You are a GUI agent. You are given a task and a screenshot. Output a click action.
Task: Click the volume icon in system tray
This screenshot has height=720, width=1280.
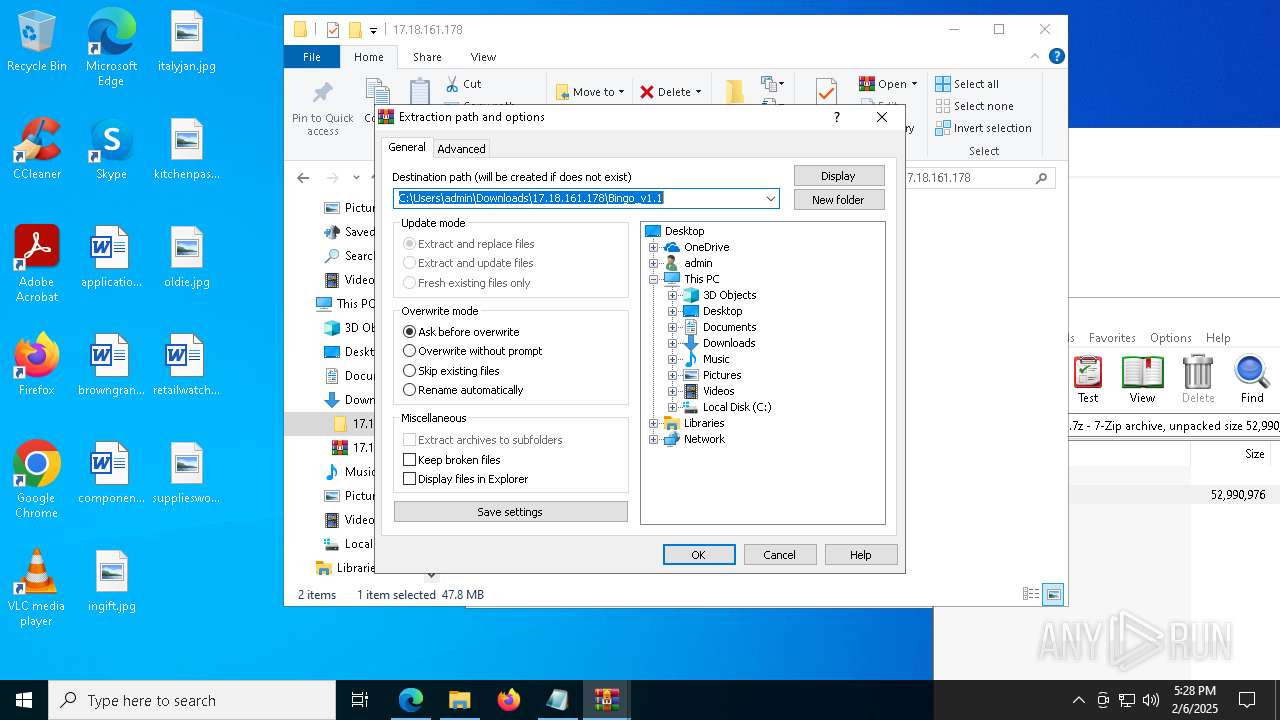tap(1151, 700)
